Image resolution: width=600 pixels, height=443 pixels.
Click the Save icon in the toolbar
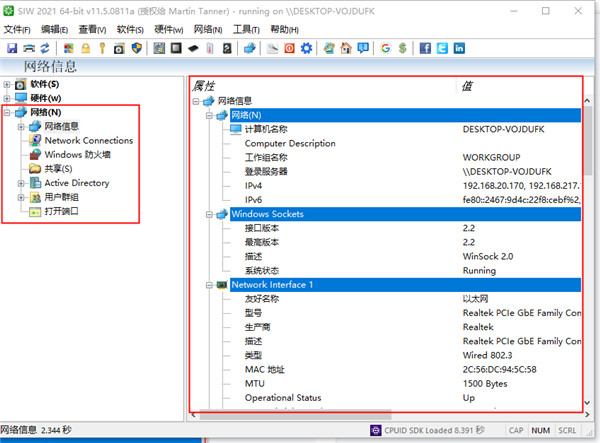click(11, 48)
